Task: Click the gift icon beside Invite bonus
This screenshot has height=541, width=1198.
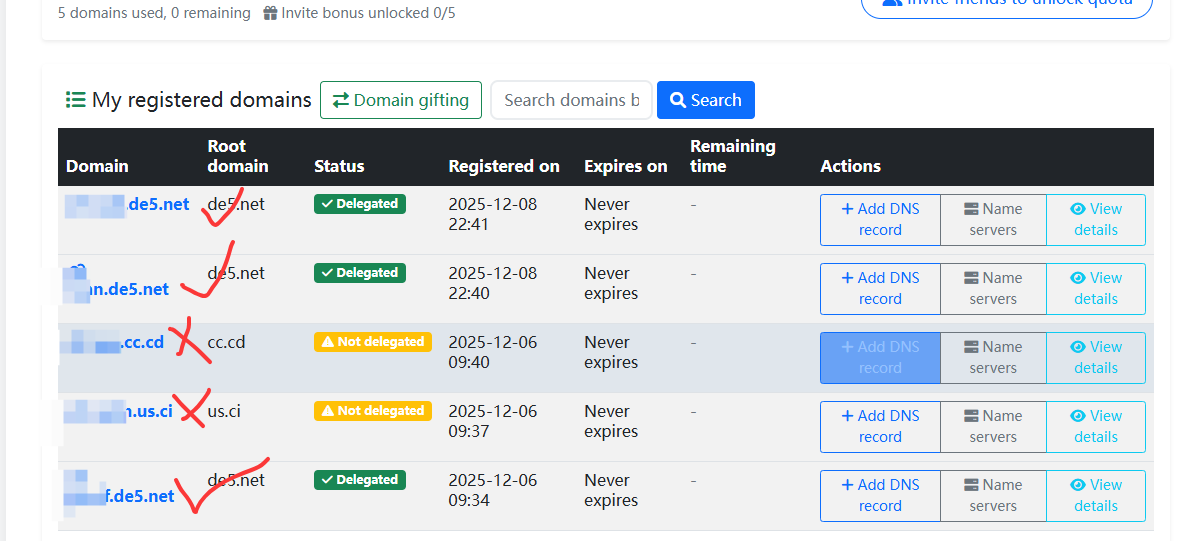Action: click(270, 13)
